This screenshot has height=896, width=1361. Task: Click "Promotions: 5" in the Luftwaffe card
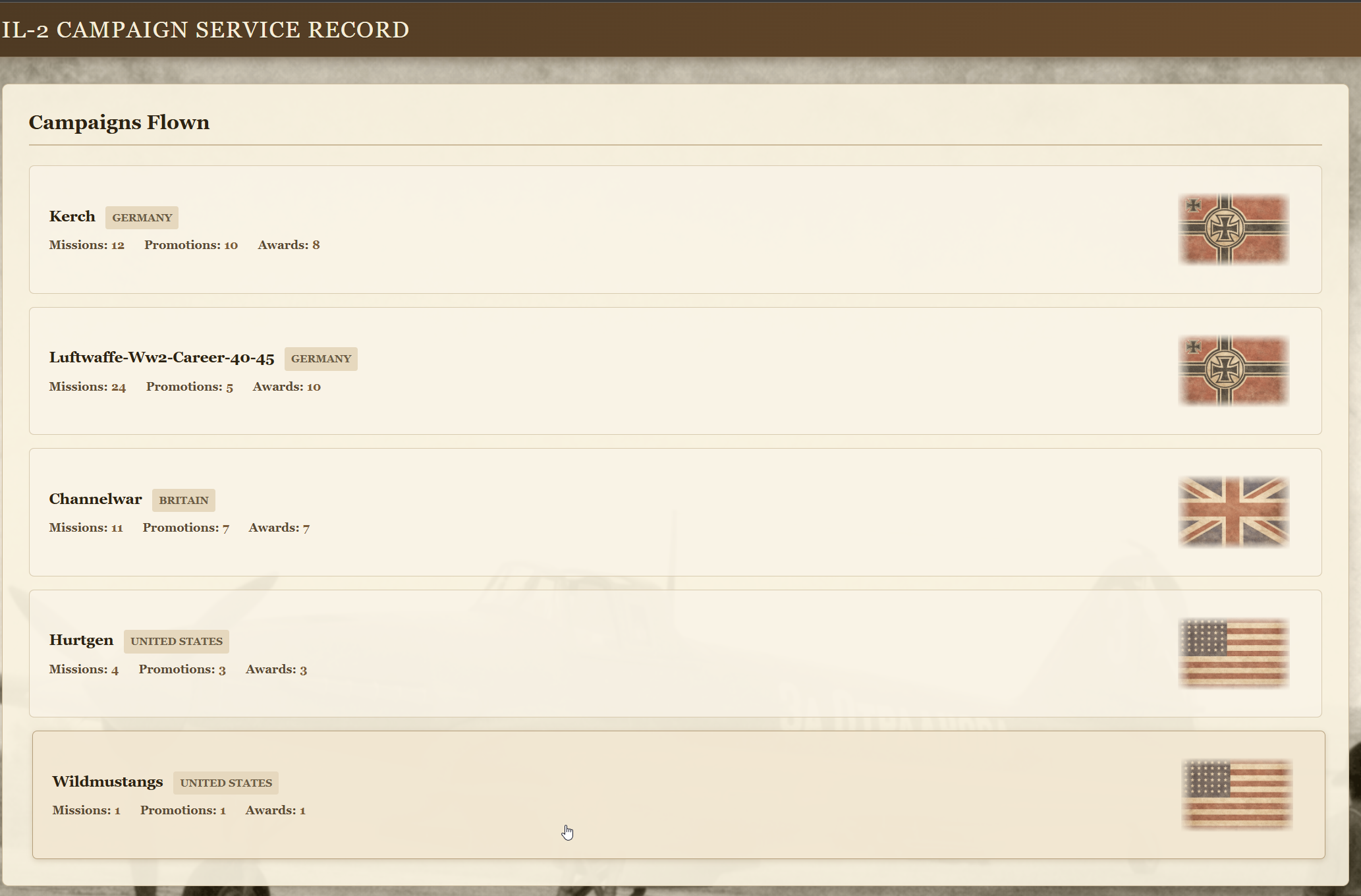tap(190, 387)
